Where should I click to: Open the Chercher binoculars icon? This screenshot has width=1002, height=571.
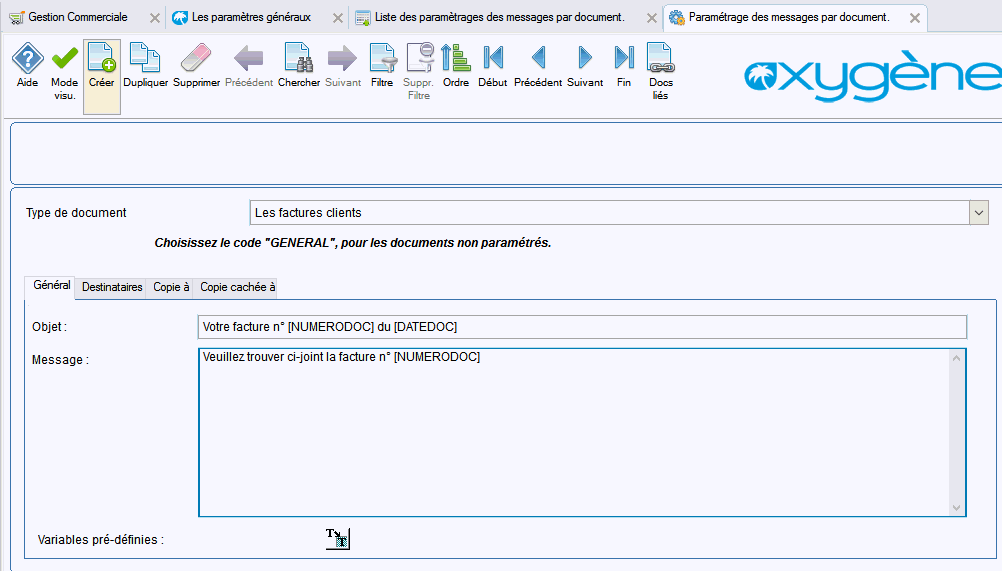point(298,58)
